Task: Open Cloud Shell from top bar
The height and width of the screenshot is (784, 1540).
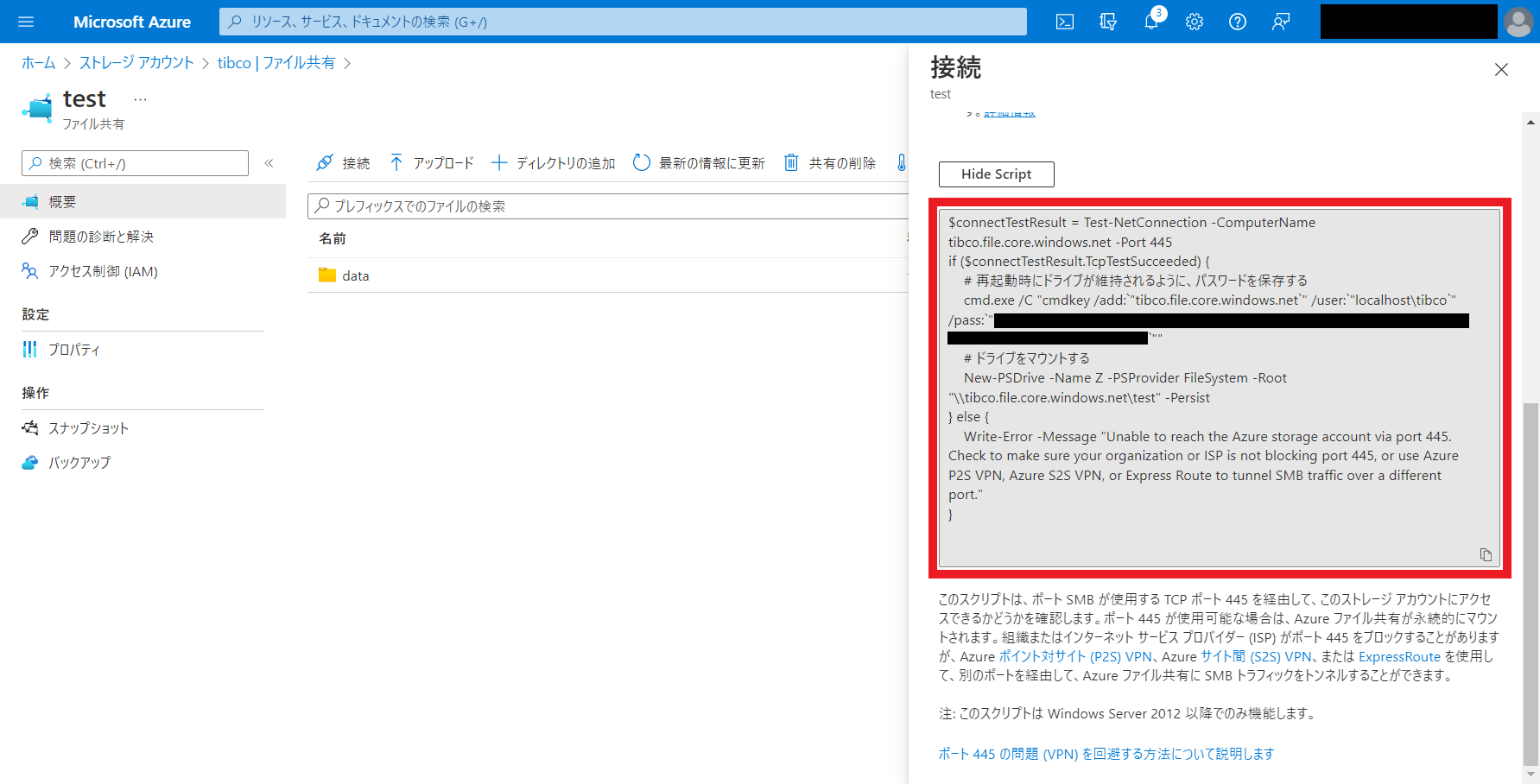Action: pyautogui.click(x=1065, y=22)
